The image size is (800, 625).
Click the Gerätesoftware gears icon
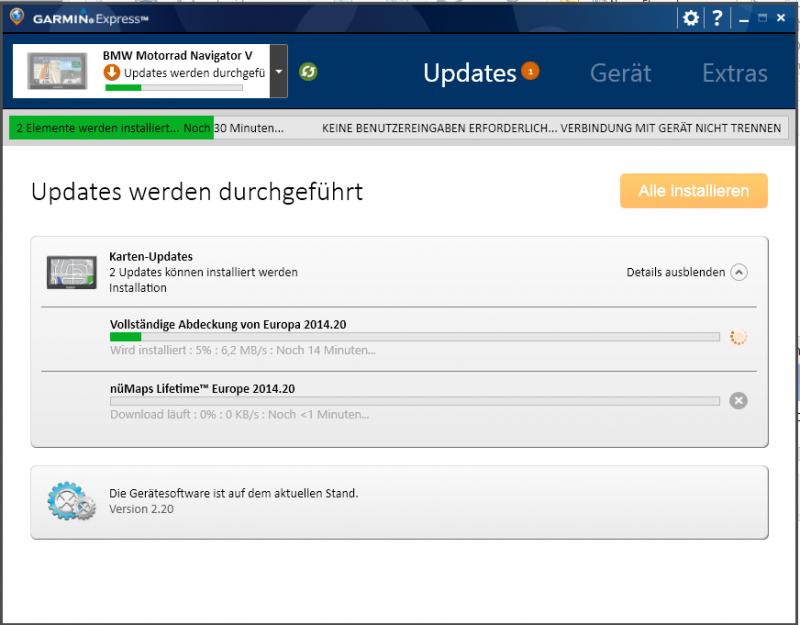(70, 502)
